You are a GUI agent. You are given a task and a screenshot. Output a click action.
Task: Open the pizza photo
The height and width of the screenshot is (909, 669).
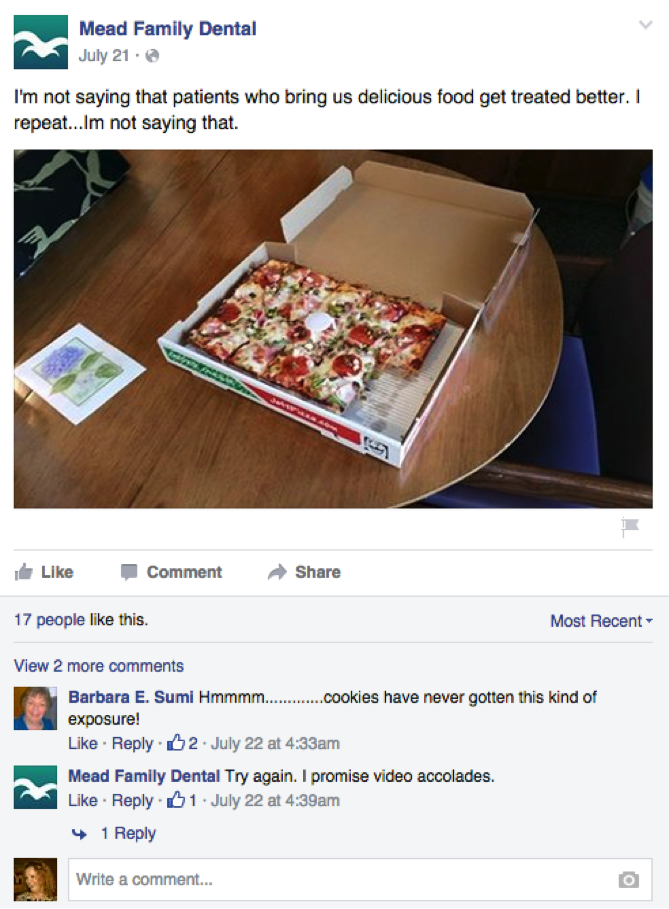pyautogui.click(x=333, y=329)
